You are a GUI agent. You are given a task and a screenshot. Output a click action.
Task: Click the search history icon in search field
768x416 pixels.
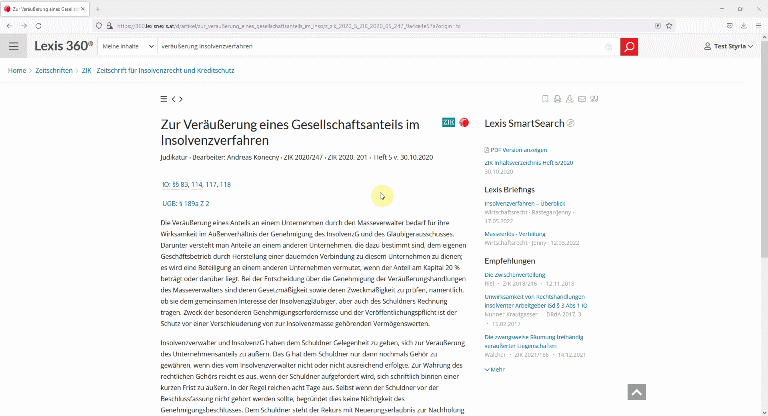click(x=608, y=47)
